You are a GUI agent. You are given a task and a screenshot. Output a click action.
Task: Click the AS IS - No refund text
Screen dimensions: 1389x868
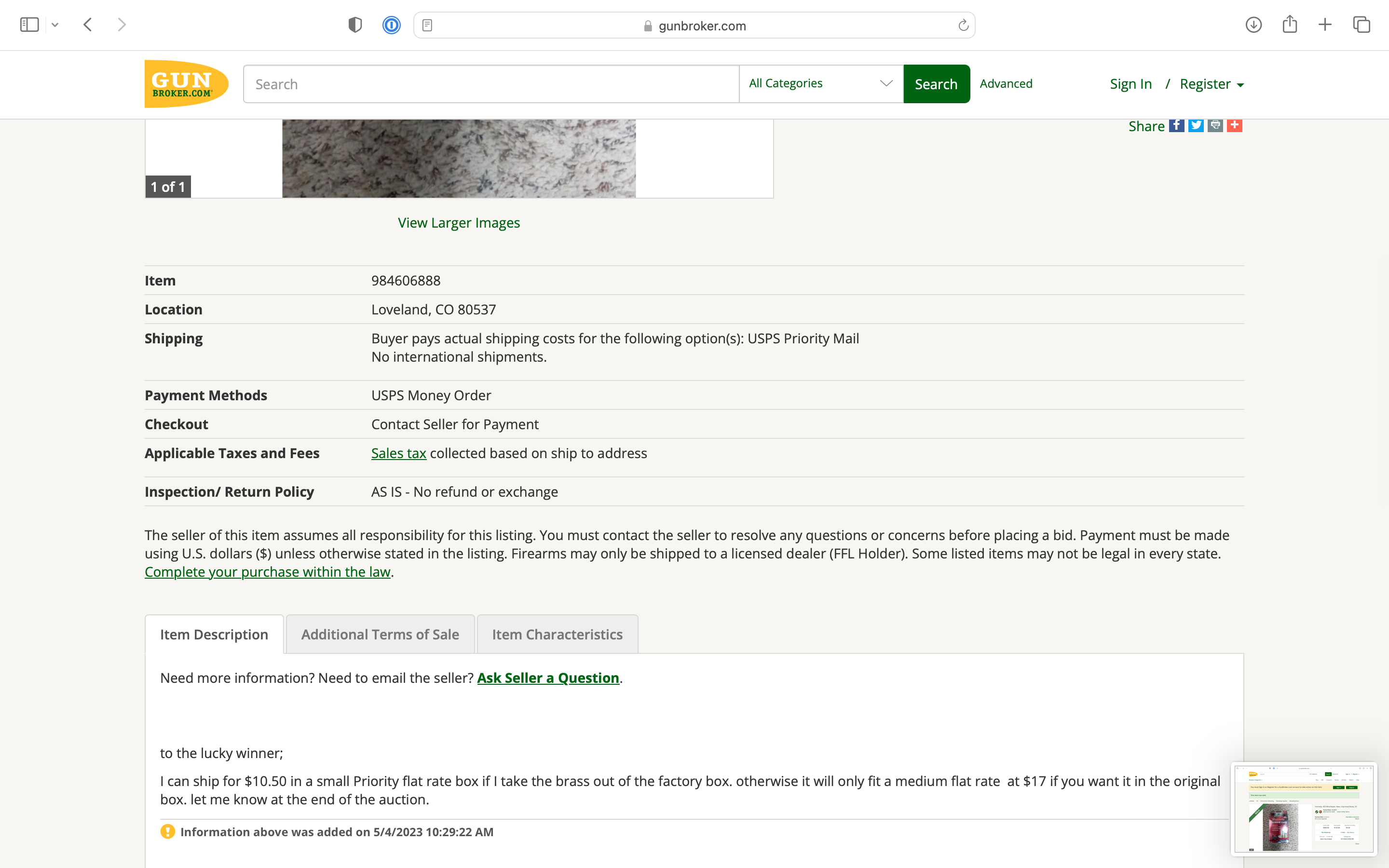(464, 492)
